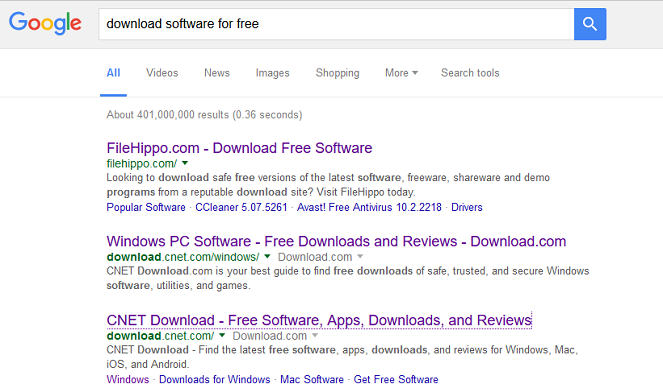Follow the CCleaner 5.07.5261 sitelink
The height and width of the screenshot is (384, 663).
pyautogui.click(x=241, y=207)
